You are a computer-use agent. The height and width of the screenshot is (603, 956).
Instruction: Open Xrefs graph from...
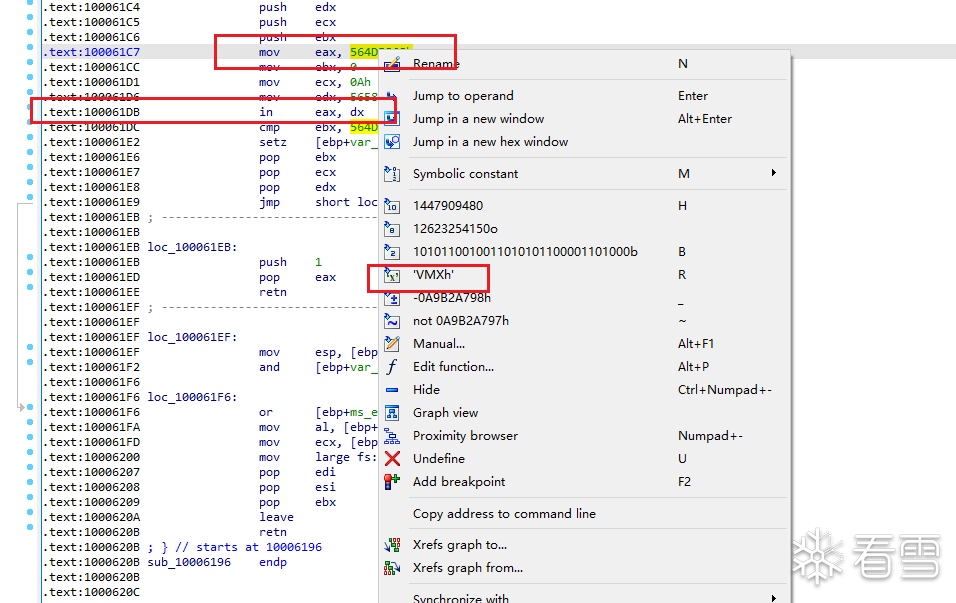(467, 568)
